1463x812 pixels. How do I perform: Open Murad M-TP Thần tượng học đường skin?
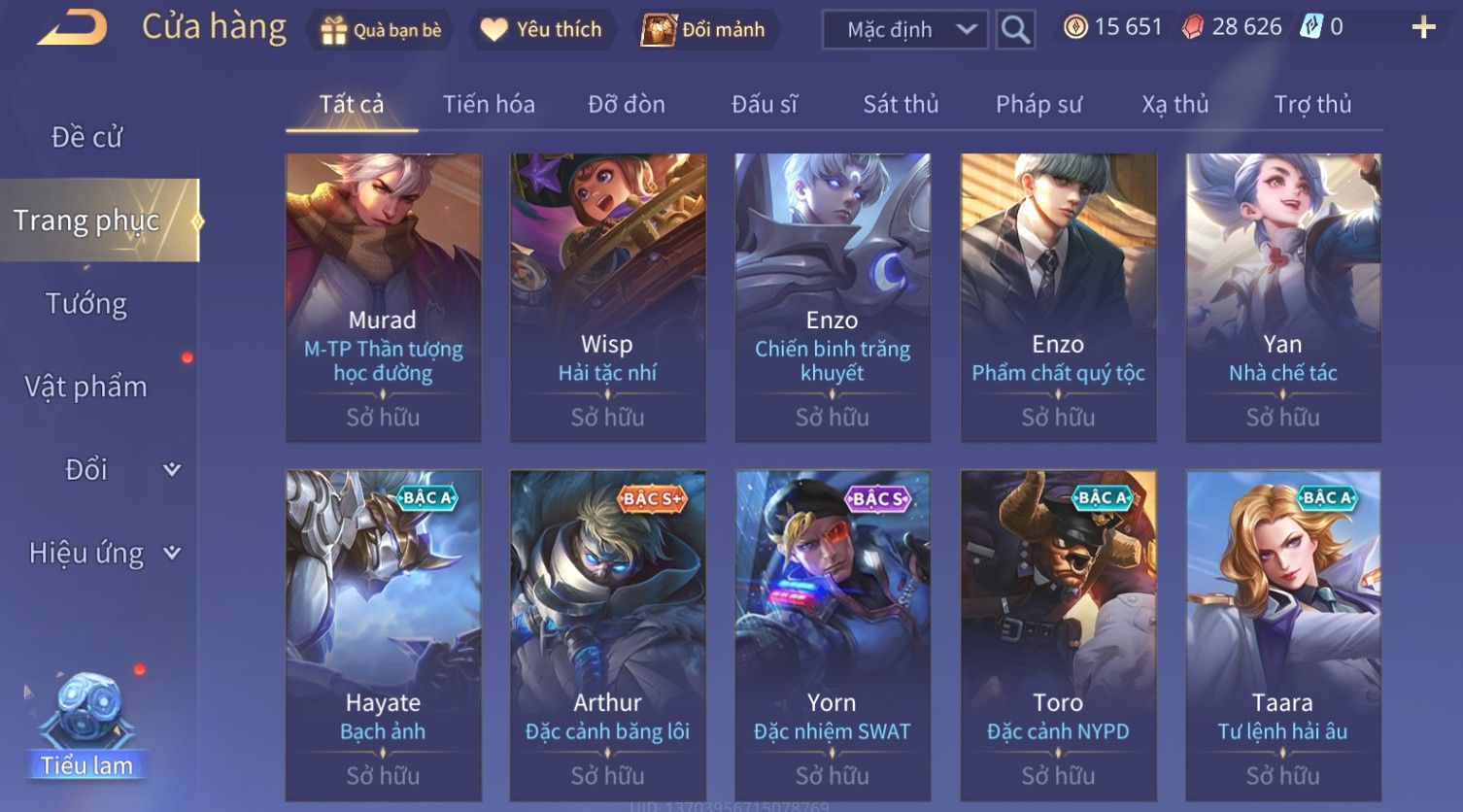pos(383,297)
